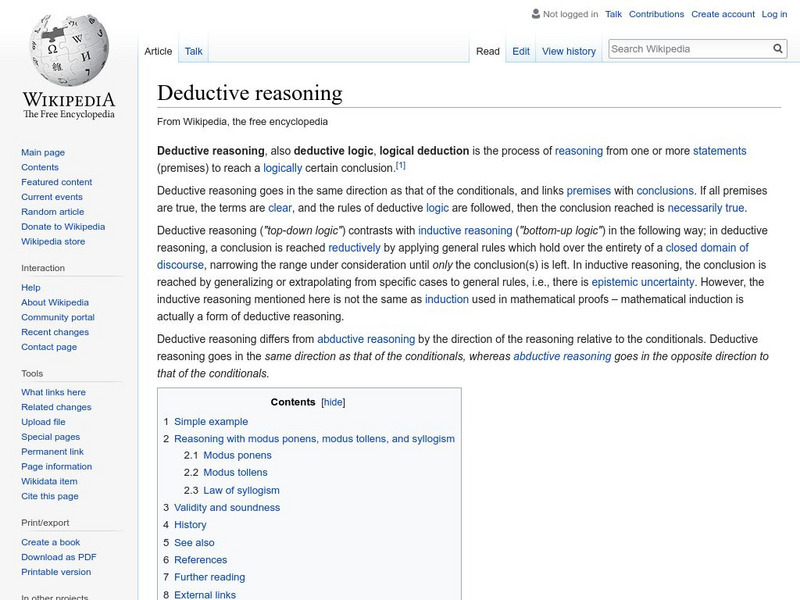Open the View history tab
Screen dimensions: 800x600
coord(569,51)
